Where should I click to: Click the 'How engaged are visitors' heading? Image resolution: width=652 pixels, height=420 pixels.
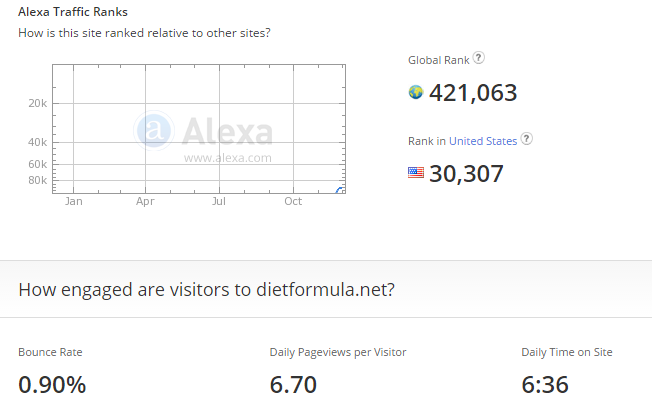(206, 290)
